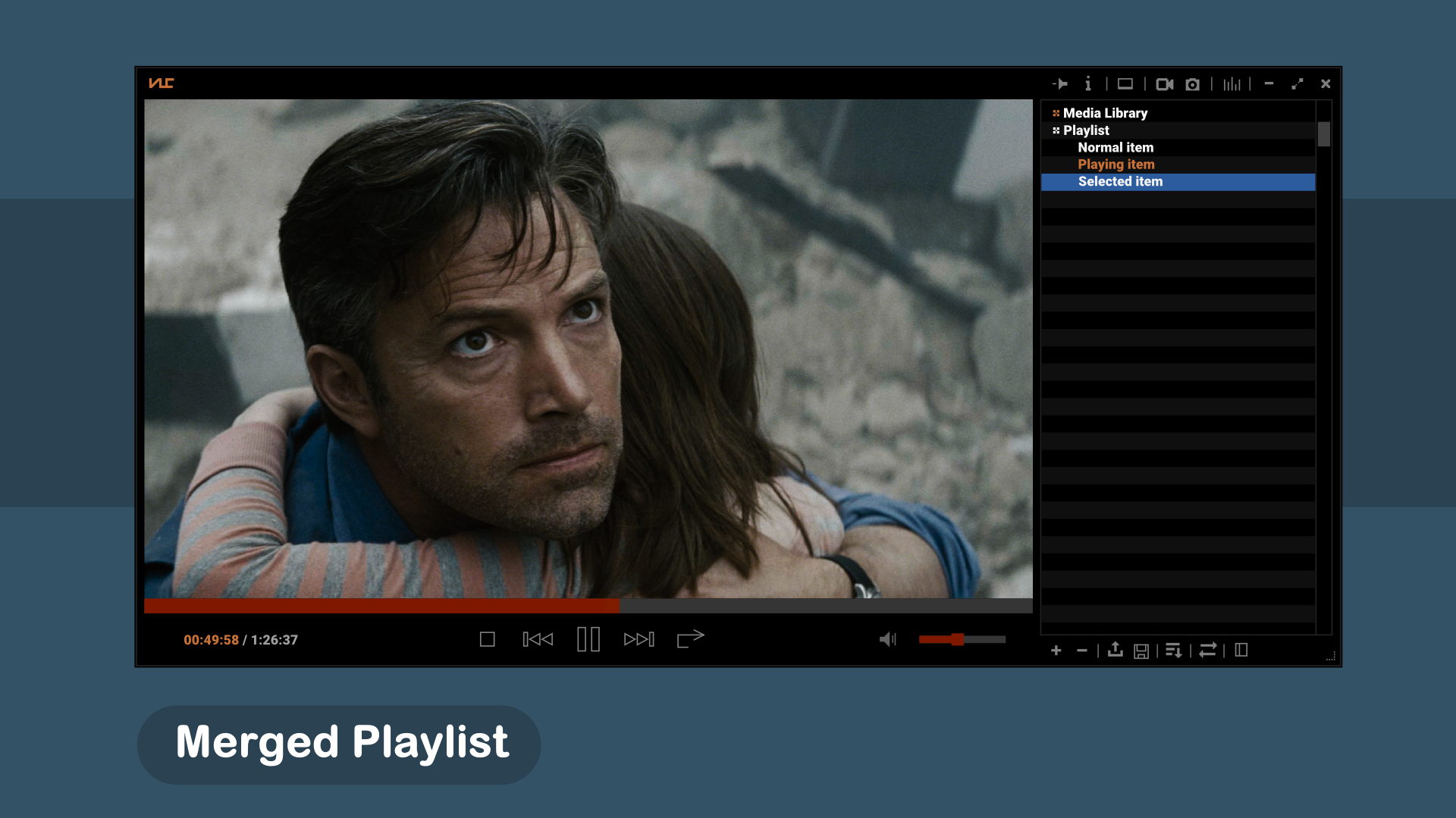Open the audio equalizer
The height and width of the screenshot is (818, 1456).
[1232, 85]
